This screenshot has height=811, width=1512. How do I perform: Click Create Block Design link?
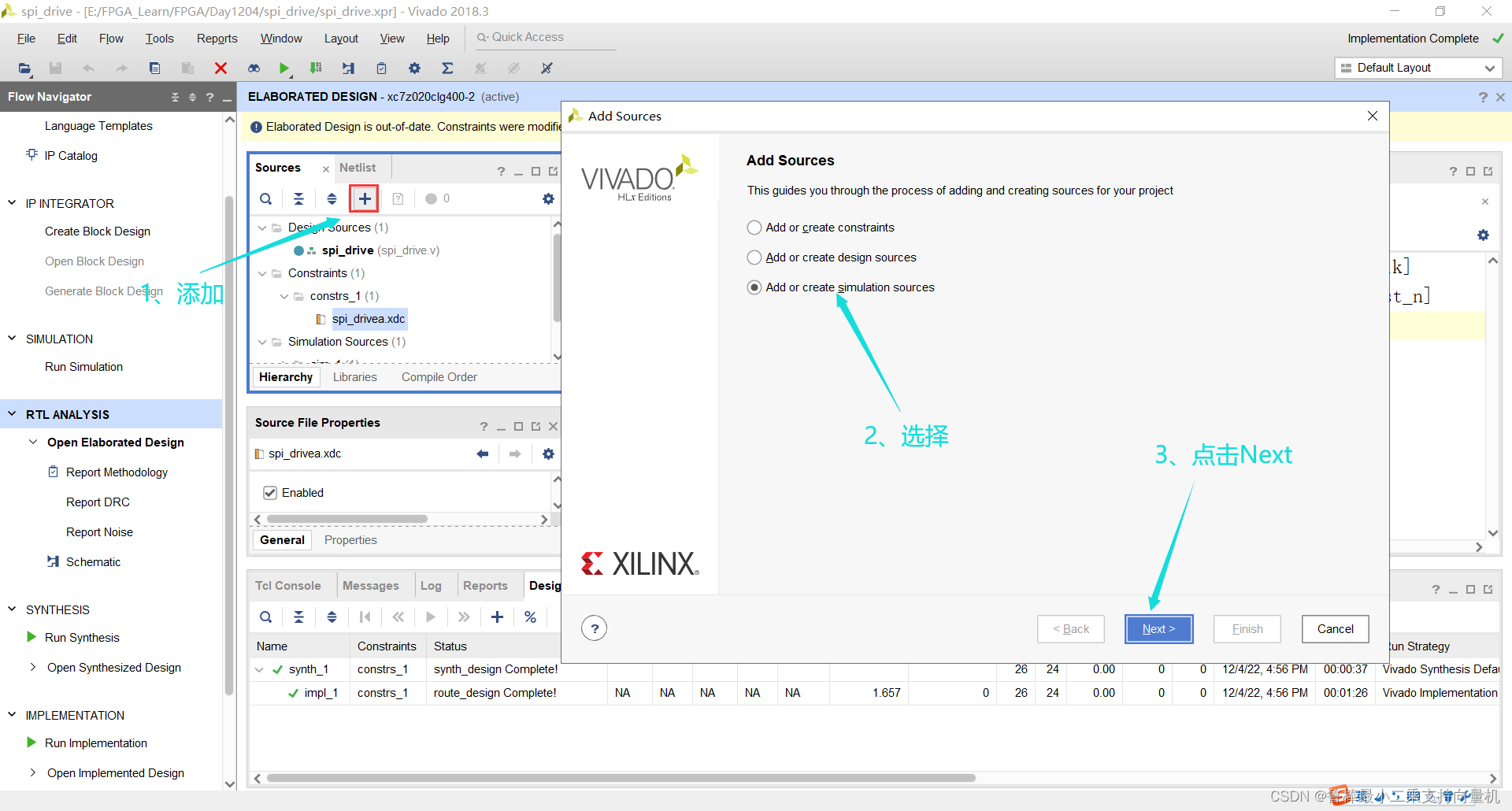98,231
